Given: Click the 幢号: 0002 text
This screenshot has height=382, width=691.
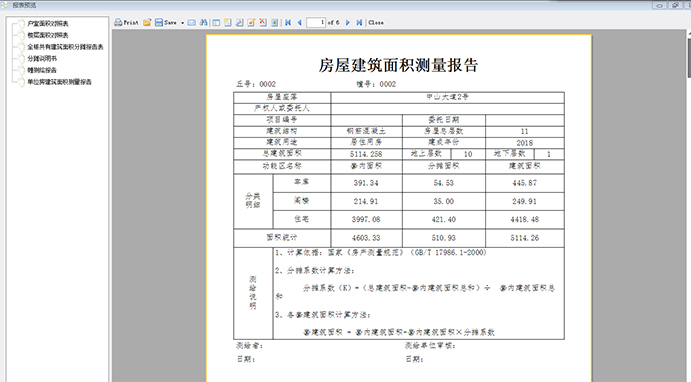Looking at the screenshot, I should [376, 84].
